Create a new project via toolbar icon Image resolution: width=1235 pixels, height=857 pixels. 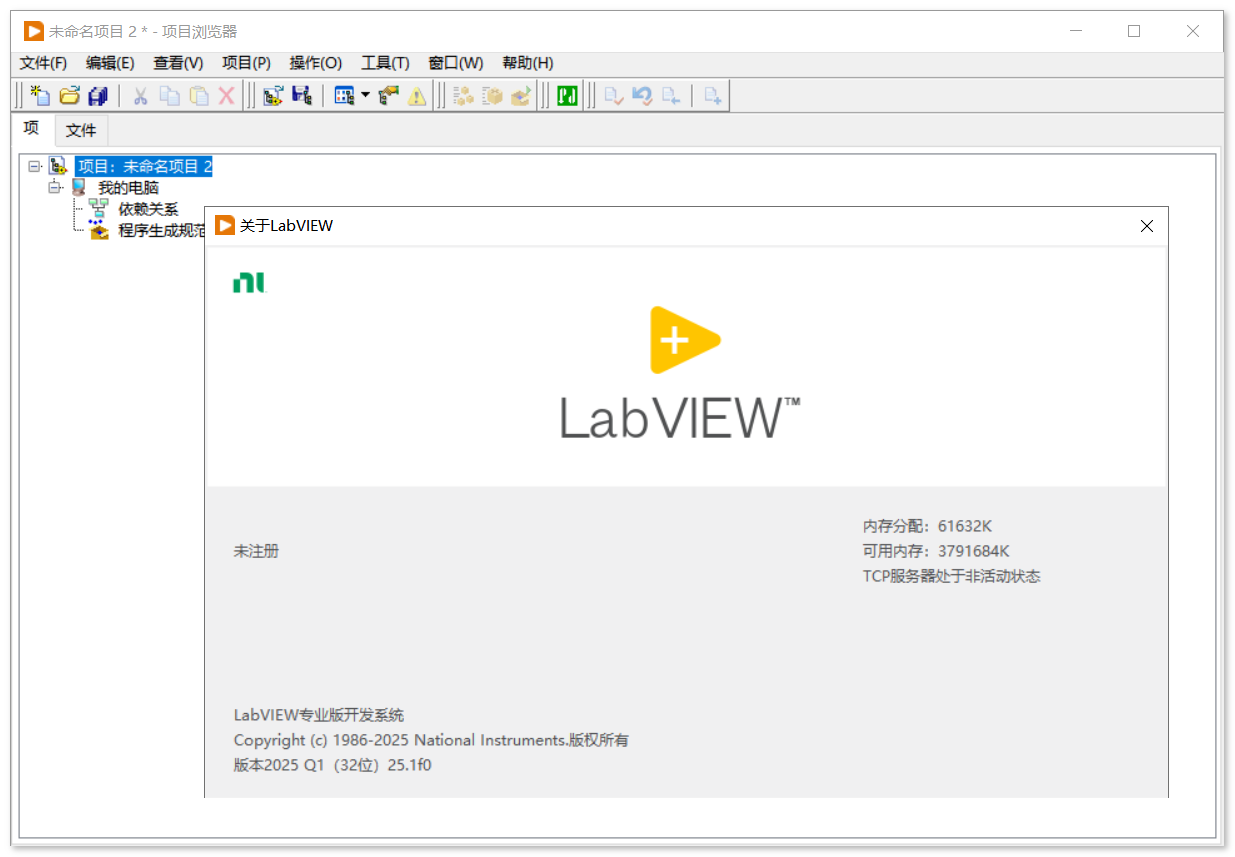[40, 96]
